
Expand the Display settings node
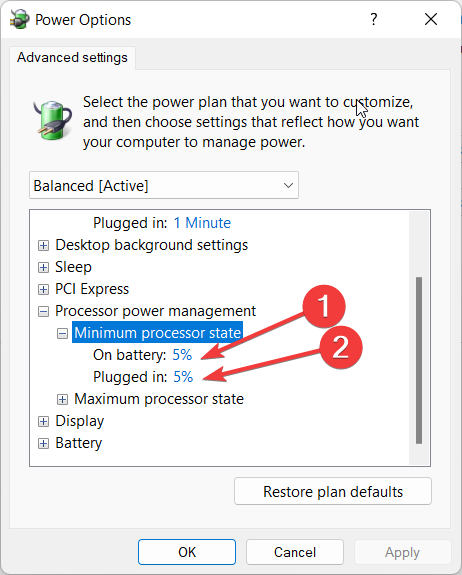pos(43,421)
